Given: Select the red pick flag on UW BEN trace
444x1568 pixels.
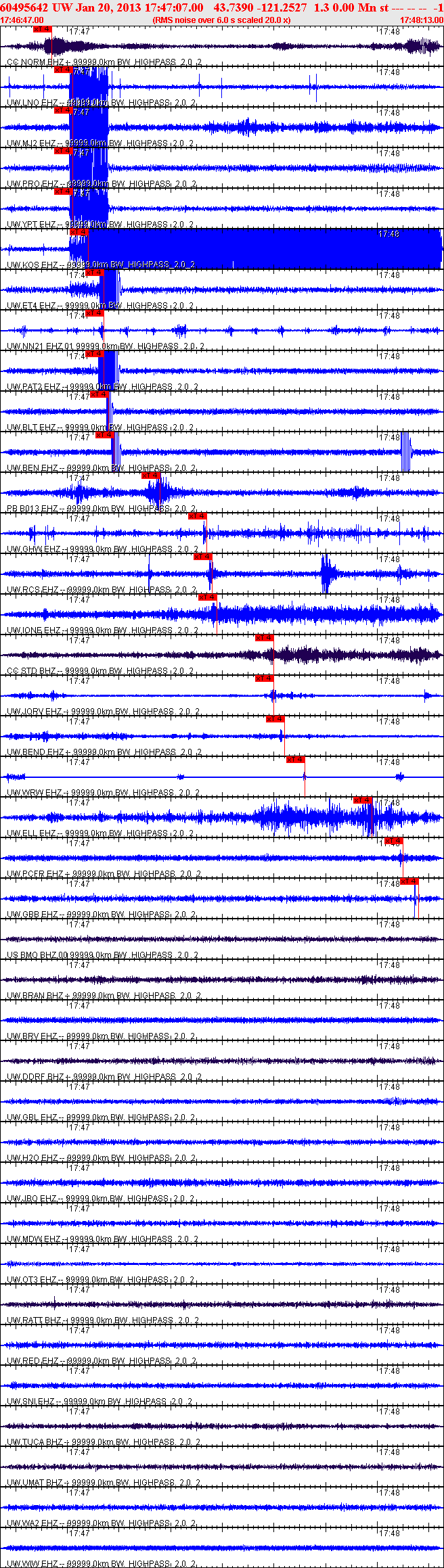Looking at the screenshot, I should point(104,435).
